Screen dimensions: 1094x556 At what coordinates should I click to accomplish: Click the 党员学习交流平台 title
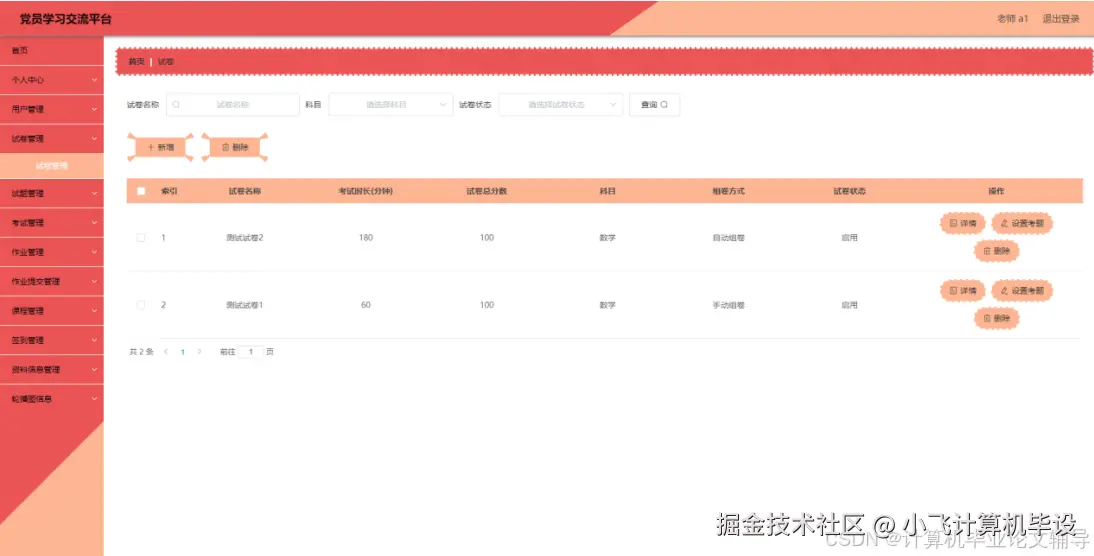pyautogui.click(x=66, y=19)
